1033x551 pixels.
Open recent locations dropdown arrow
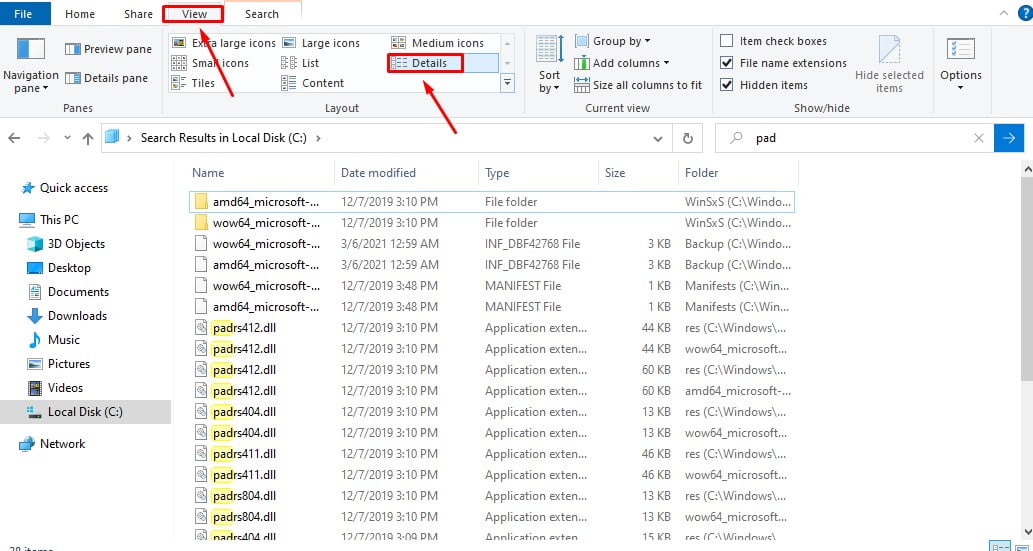point(67,138)
